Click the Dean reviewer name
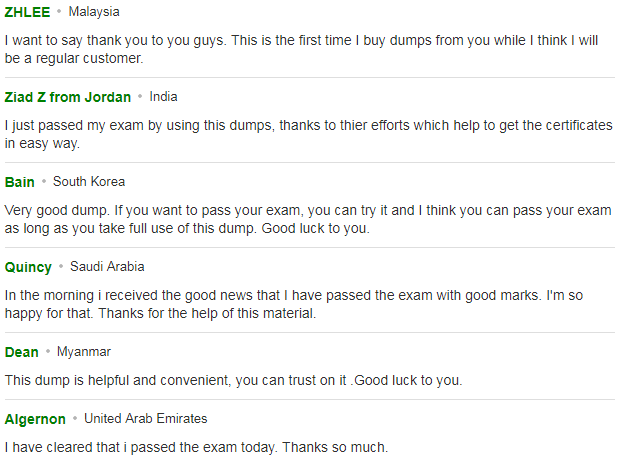 [x=21, y=352]
